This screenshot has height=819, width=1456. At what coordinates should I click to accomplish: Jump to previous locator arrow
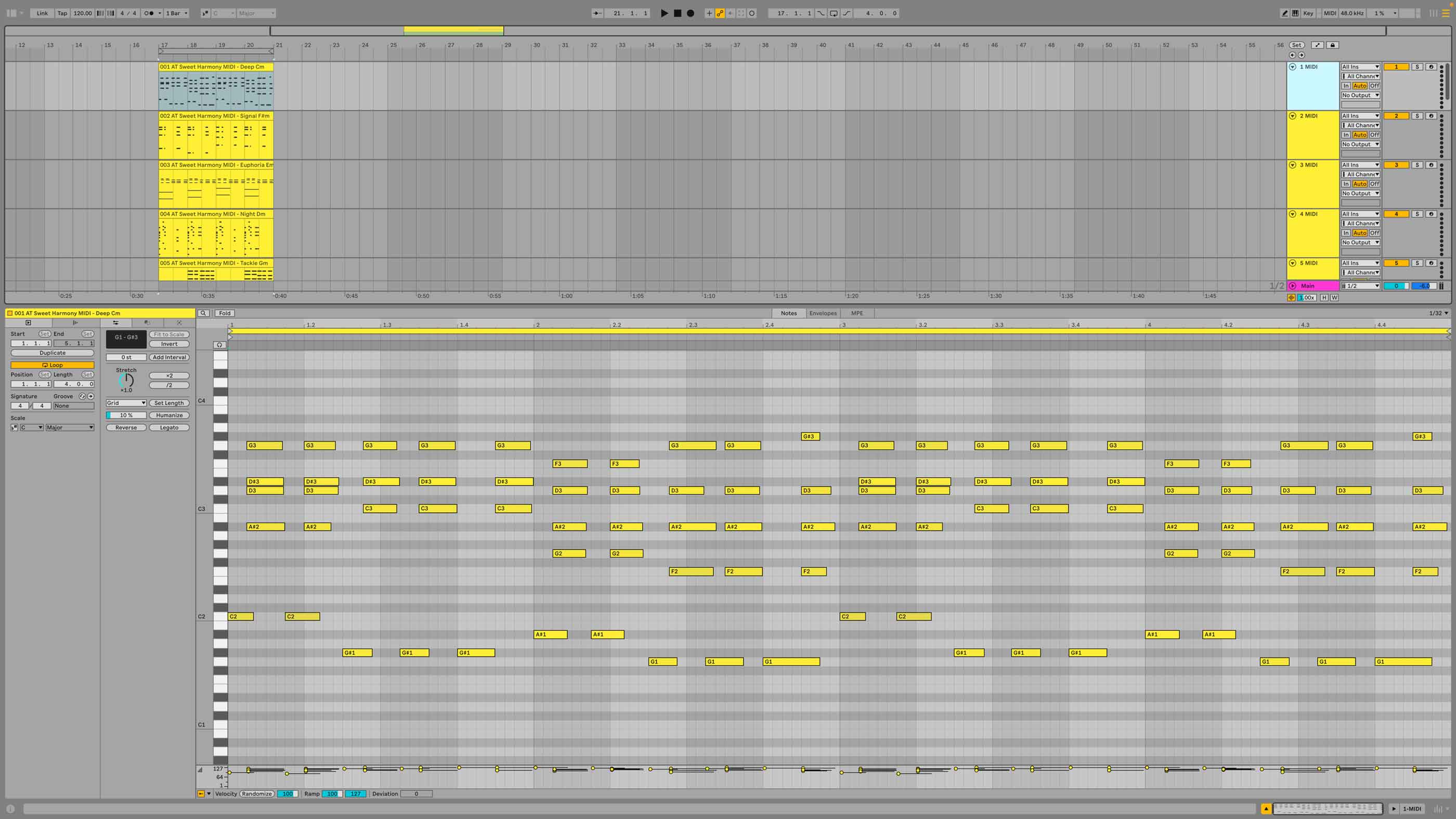(1292, 55)
